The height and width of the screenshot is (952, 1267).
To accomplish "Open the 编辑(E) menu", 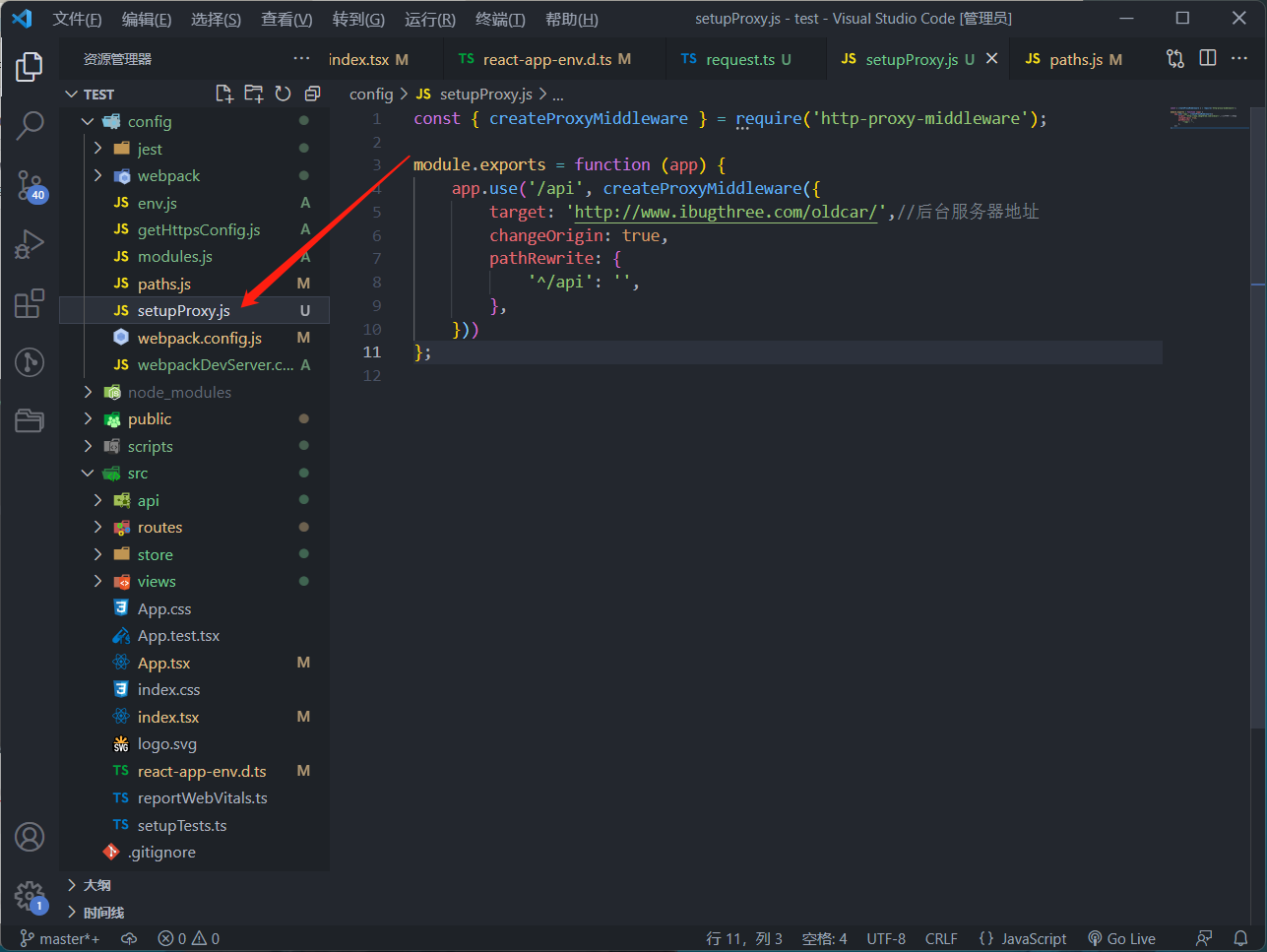I will 147,19.
